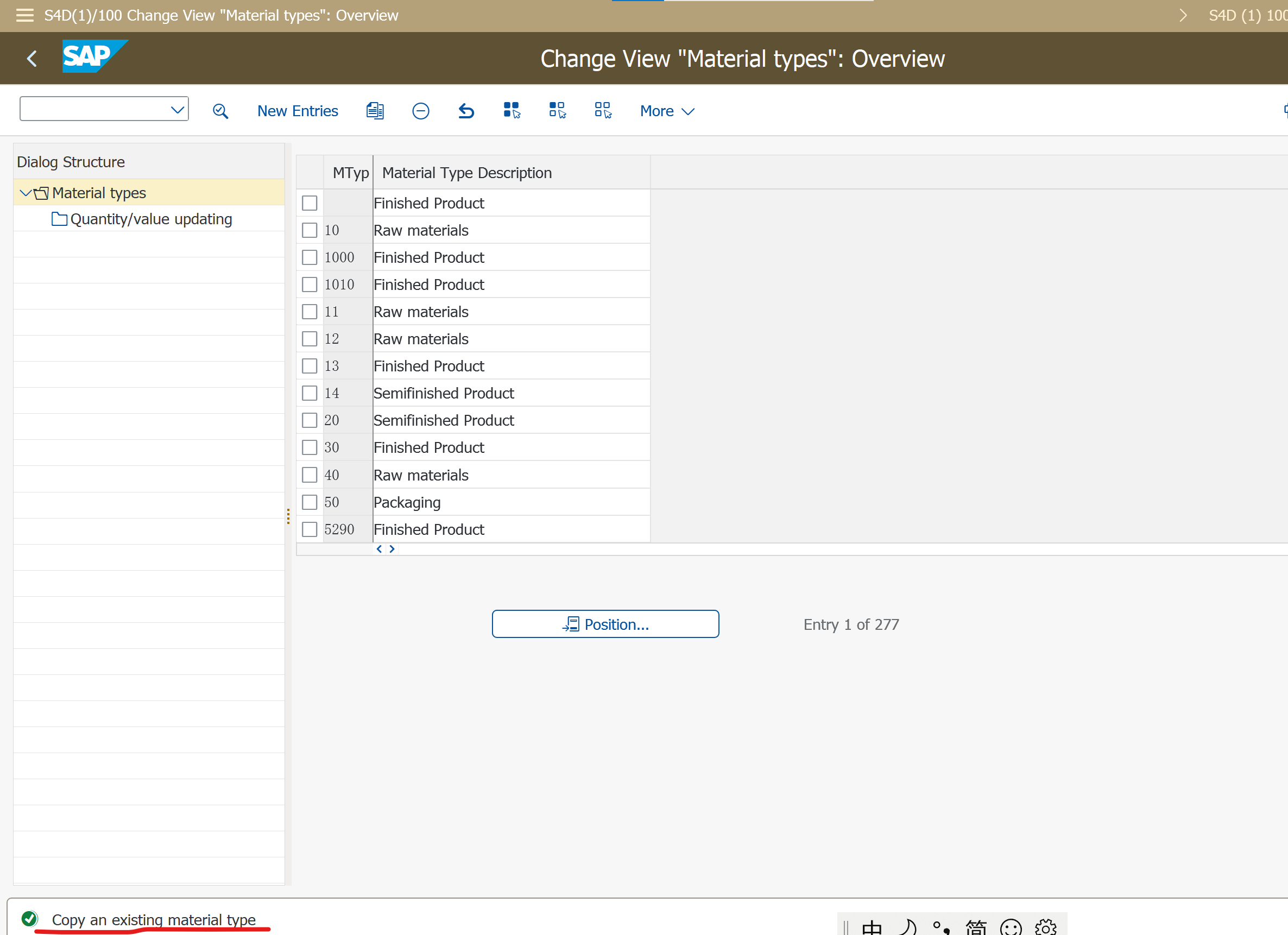1288x935 pixels.
Task: Select Material types in Dialog Structure
Action: [99, 193]
